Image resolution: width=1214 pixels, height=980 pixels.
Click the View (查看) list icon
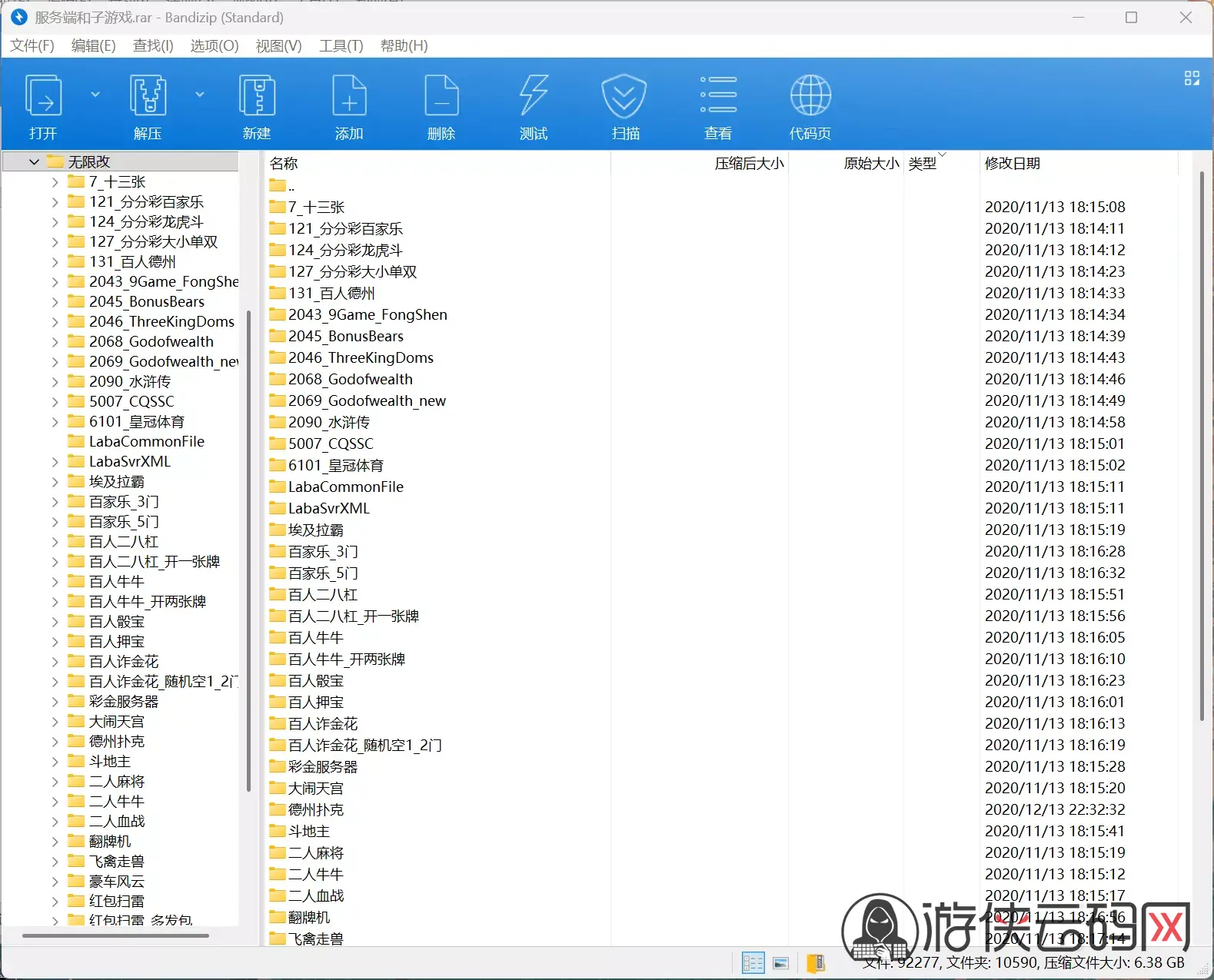[718, 96]
